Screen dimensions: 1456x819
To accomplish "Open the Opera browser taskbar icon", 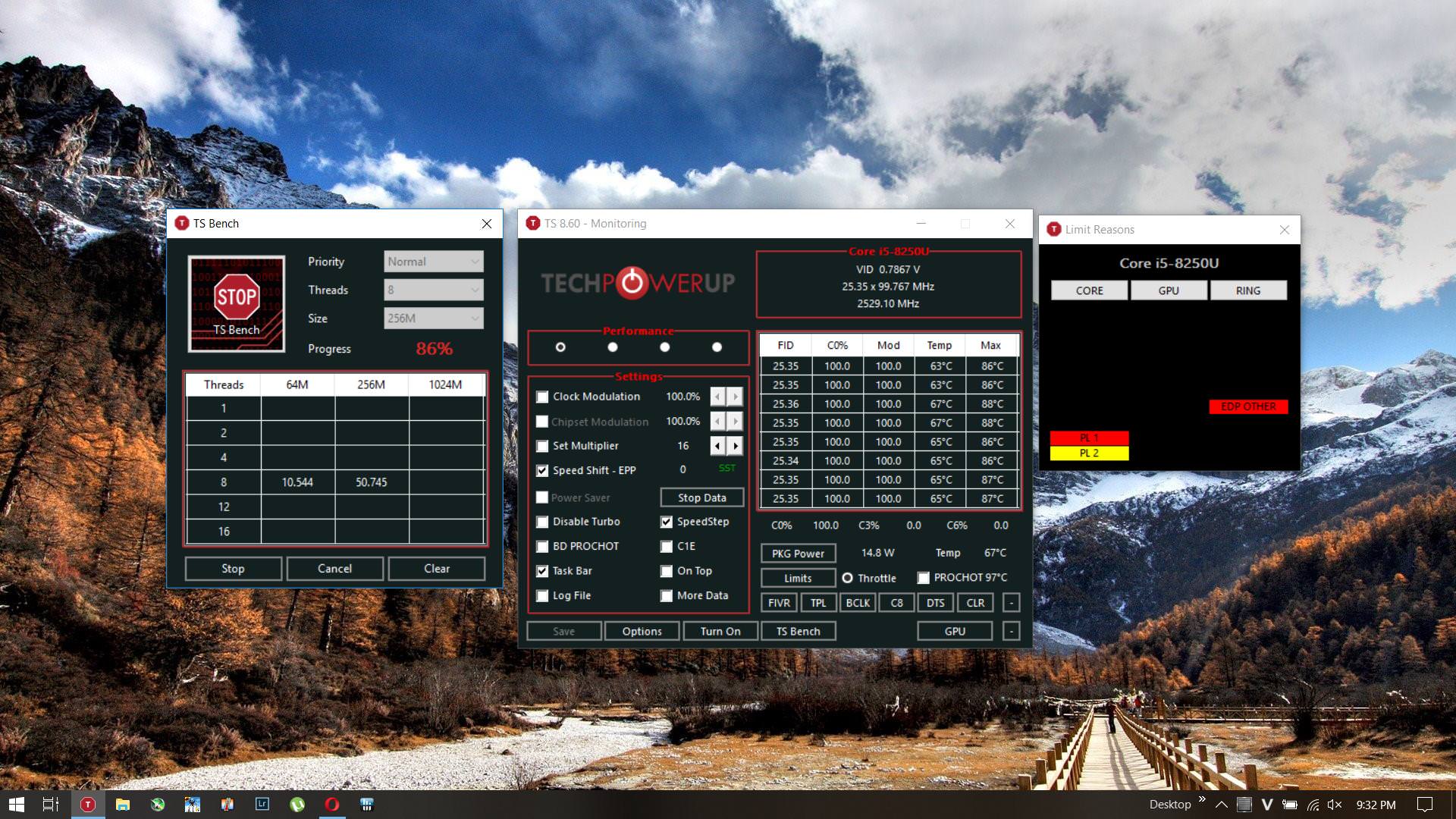I will coord(332,805).
